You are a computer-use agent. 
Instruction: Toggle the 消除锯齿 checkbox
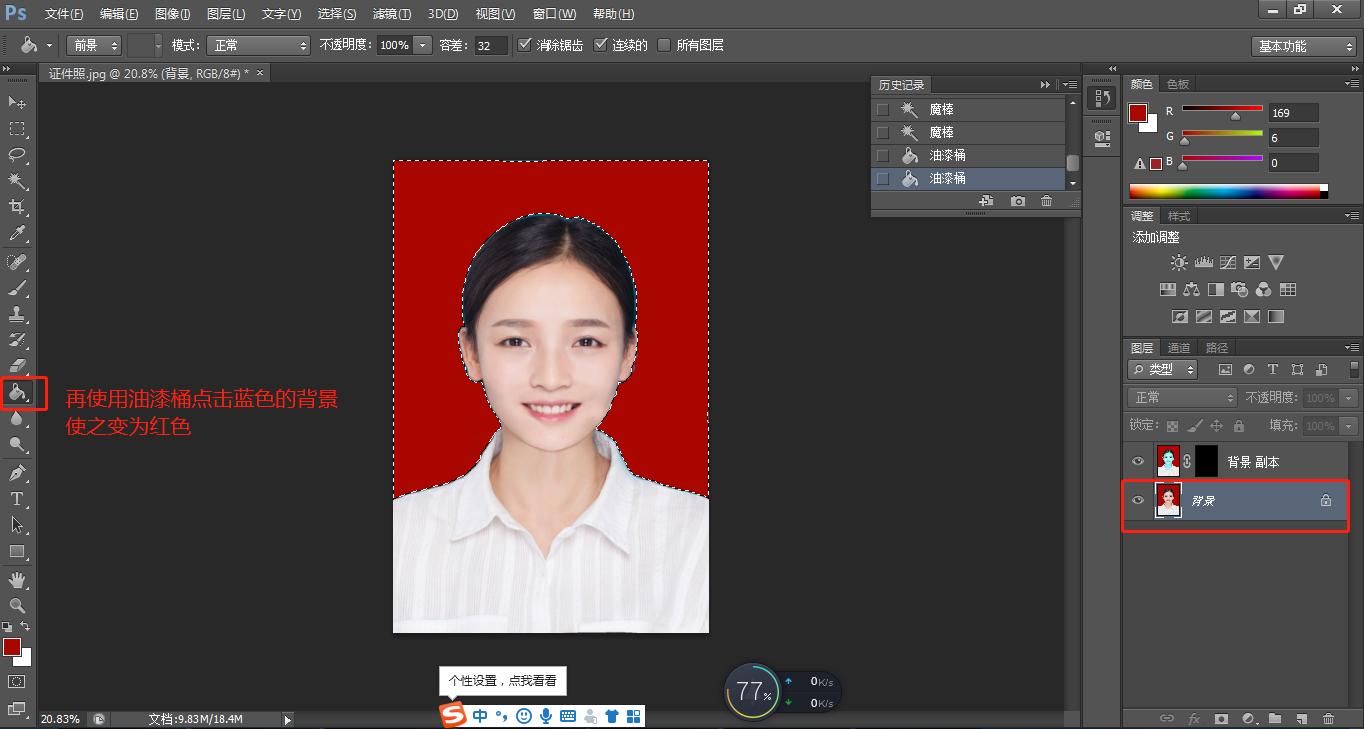524,44
